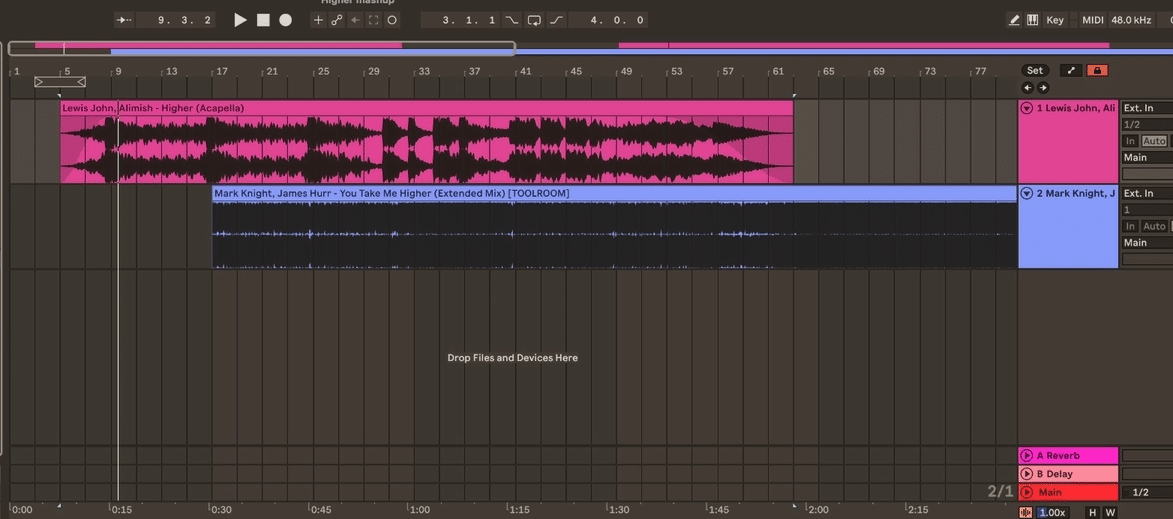Toggle the Arrangement Loop switch

(x=534, y=20)
